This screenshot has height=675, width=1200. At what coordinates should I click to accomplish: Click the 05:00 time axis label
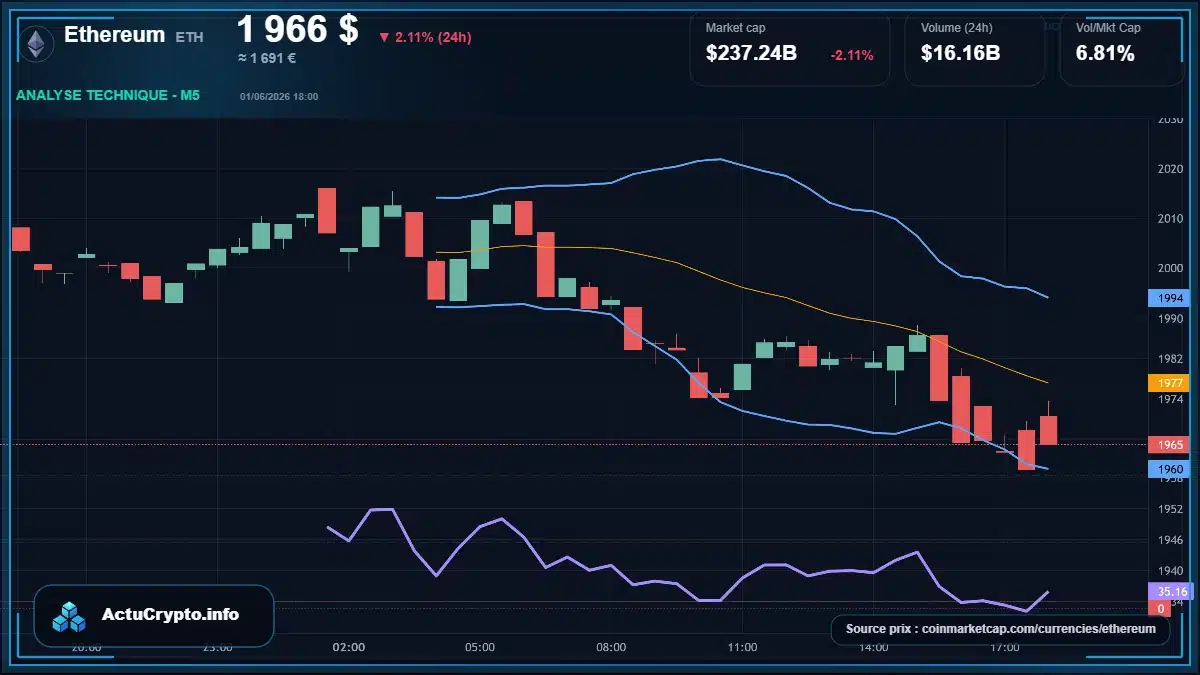coord(480,647)
